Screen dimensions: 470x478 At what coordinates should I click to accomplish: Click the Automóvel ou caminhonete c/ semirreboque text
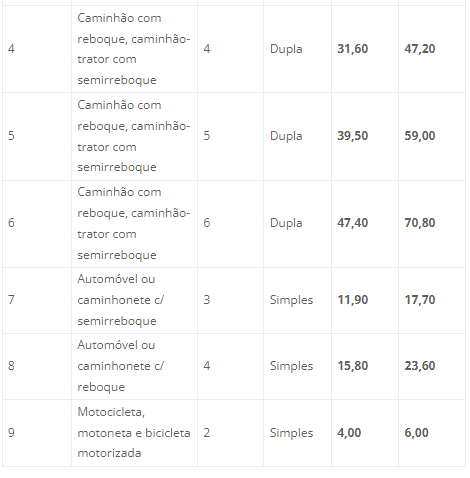point(121,300)
